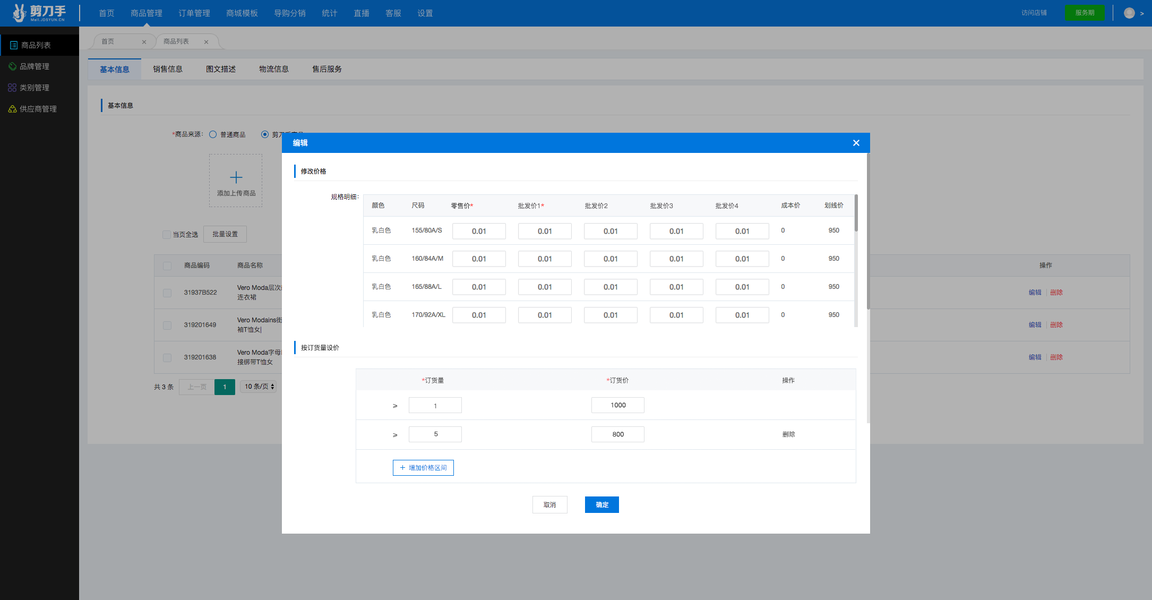The height and width of the screenshot is (600, 1152).
Task: Click the price table vertical scrollbar
Action: pos(856,214)
